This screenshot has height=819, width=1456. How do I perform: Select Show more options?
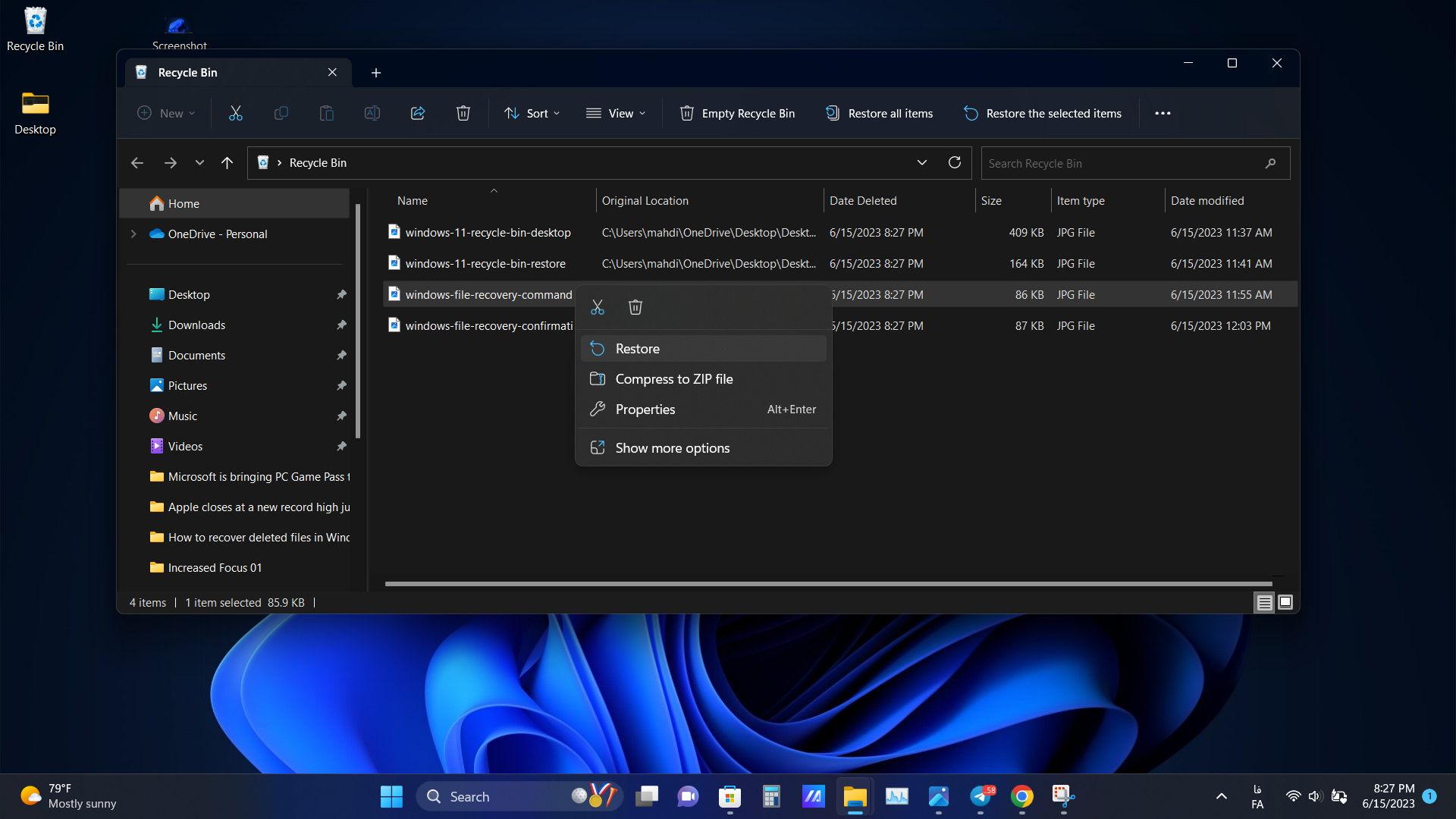point(703,448)
